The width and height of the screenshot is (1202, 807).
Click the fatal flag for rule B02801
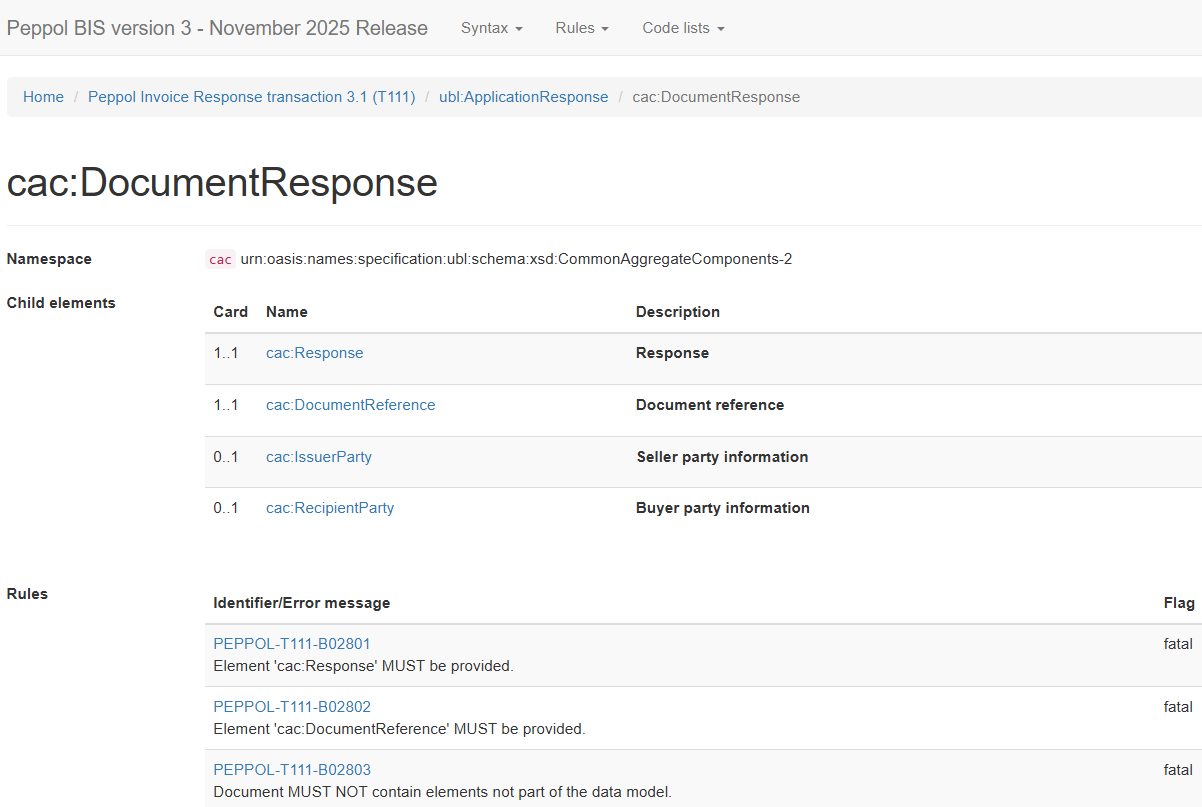(x=1178, y=644)
